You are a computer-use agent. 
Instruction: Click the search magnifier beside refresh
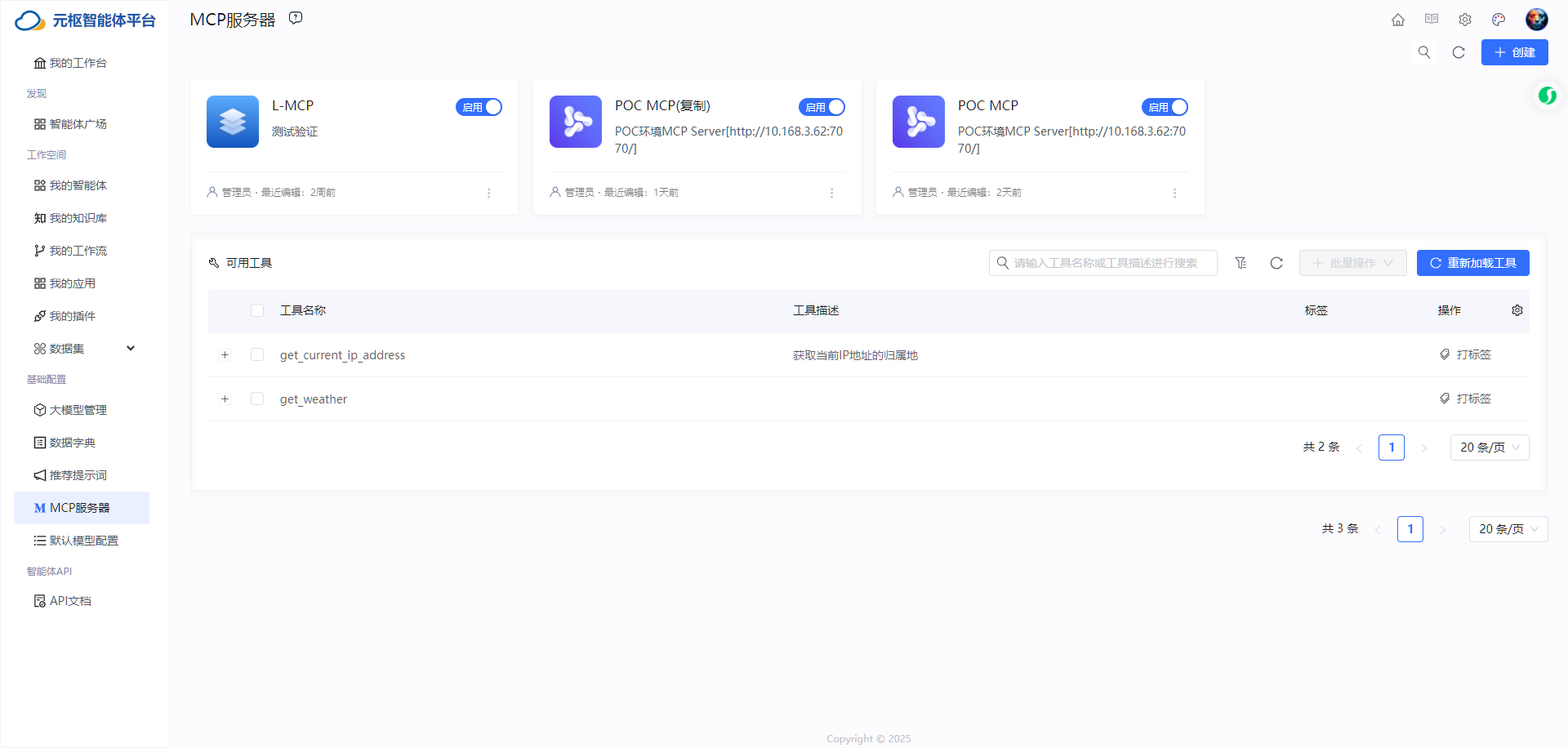pyautogui.click(x=1424, y=52)
